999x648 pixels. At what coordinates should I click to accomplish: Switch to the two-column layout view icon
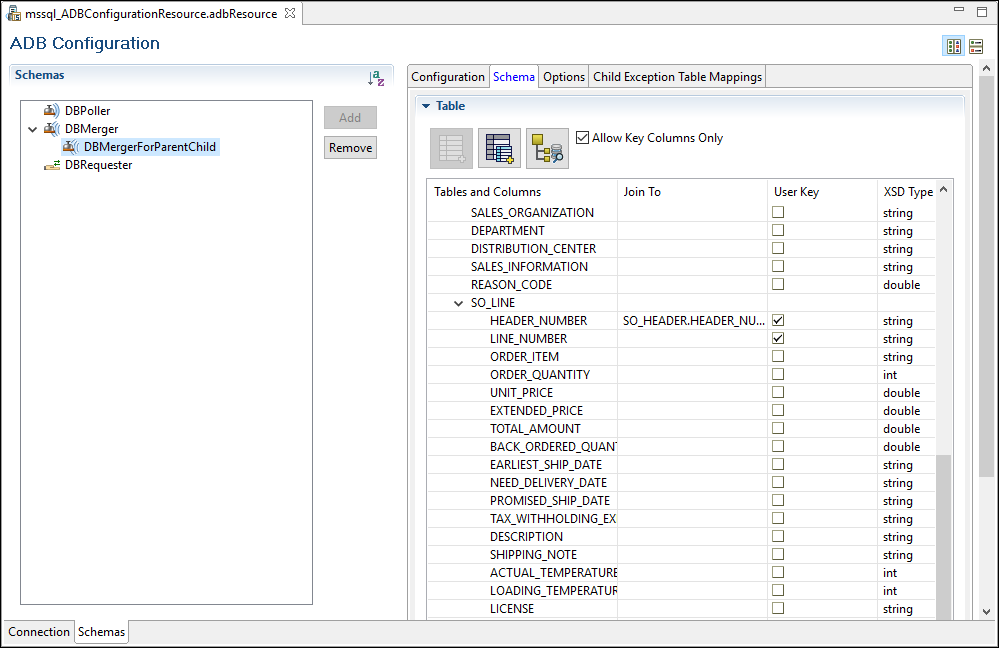point(953,46)
